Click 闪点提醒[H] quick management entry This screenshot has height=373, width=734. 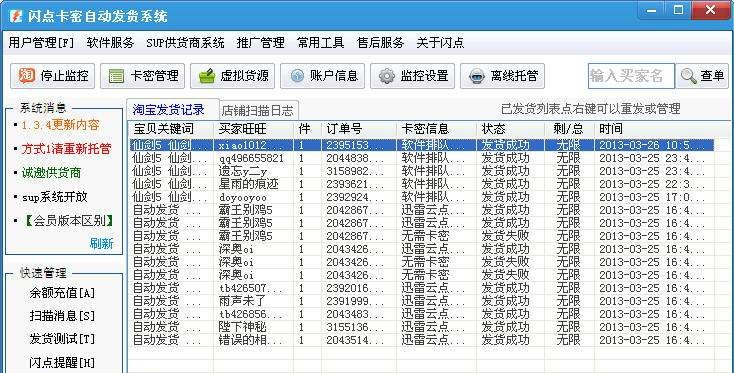(62, 362)
